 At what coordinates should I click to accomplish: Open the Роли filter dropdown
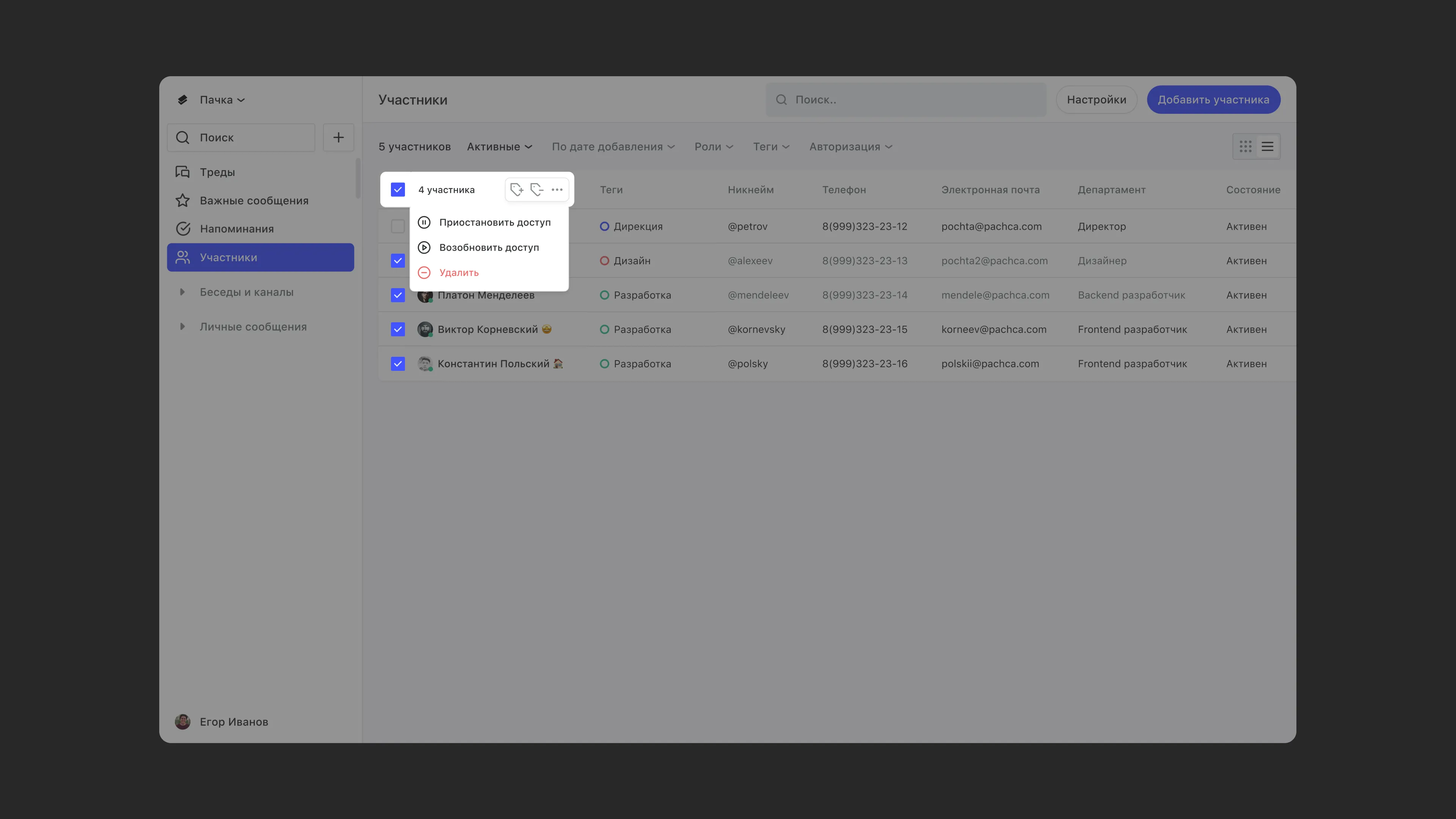[x=713, y=147]
